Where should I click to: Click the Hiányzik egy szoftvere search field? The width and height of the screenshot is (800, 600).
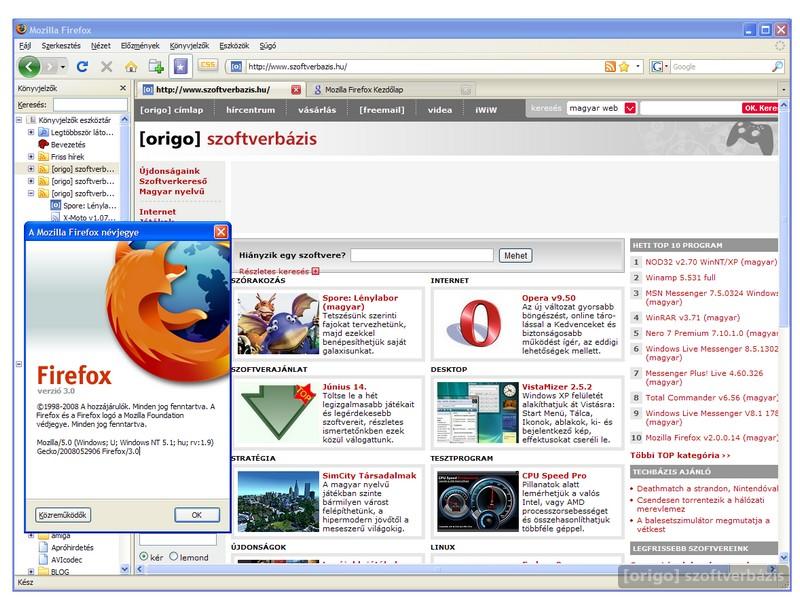pyautogui.click(x=422, y=255)
